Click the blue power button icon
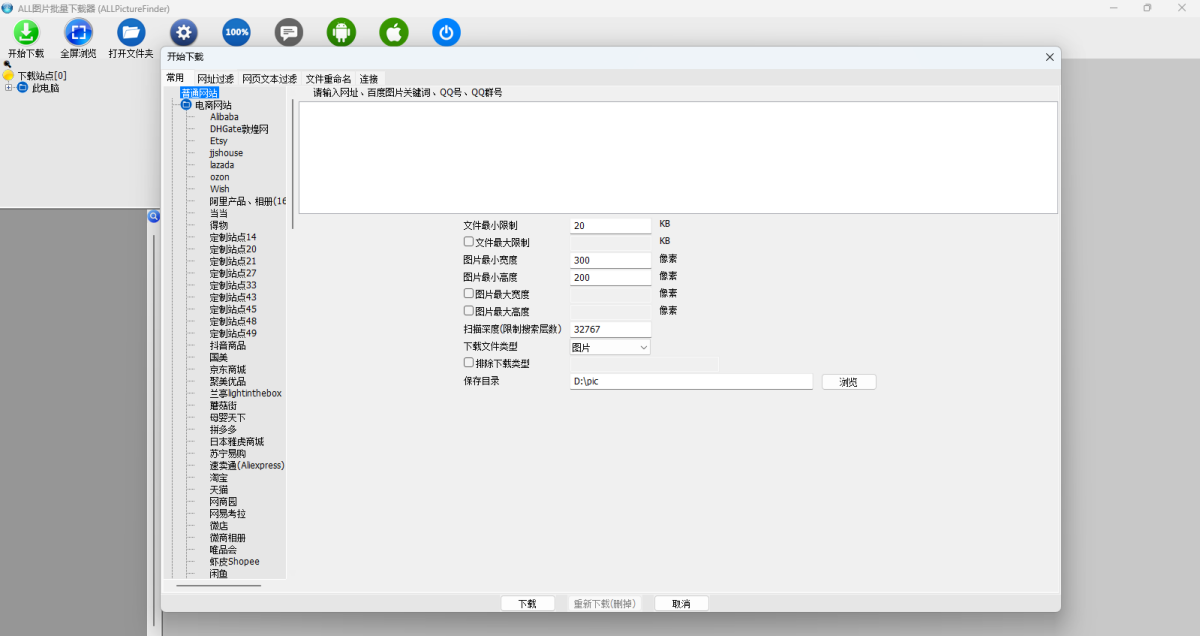 tap(446, 32)
